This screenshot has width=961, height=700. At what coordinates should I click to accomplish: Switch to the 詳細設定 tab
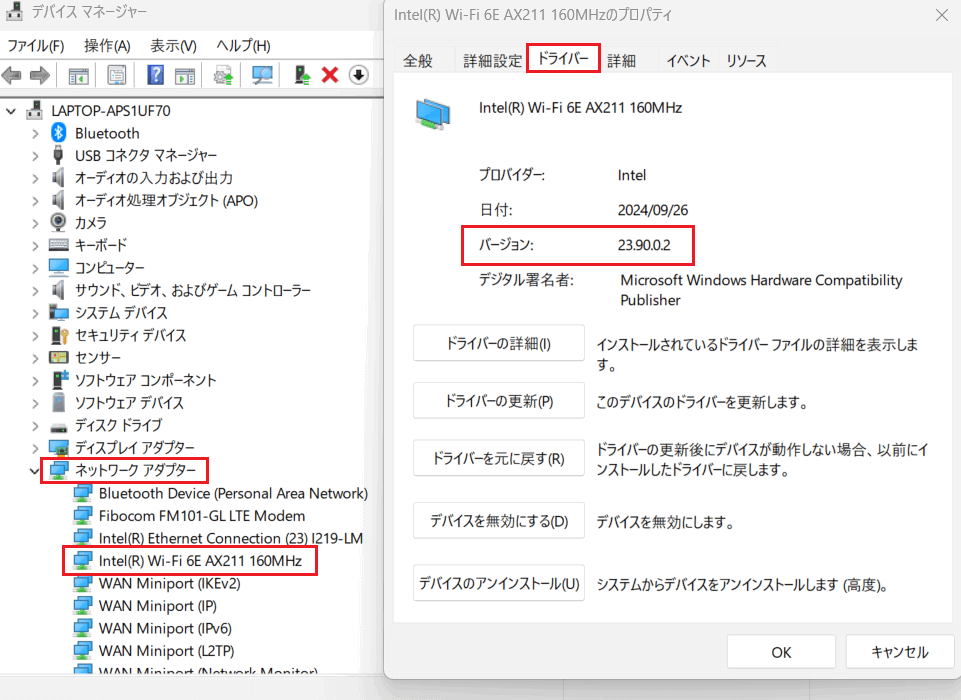click(492, 60)
